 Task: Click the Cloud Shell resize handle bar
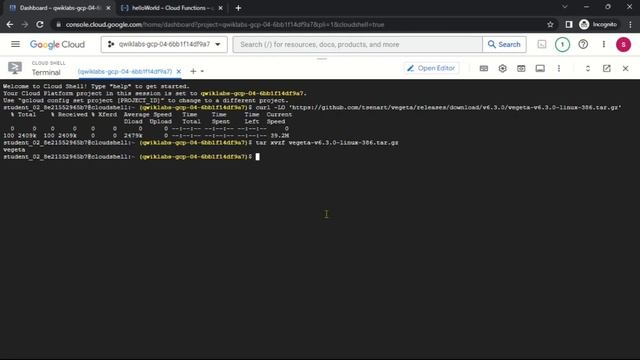tap(322, 59)
